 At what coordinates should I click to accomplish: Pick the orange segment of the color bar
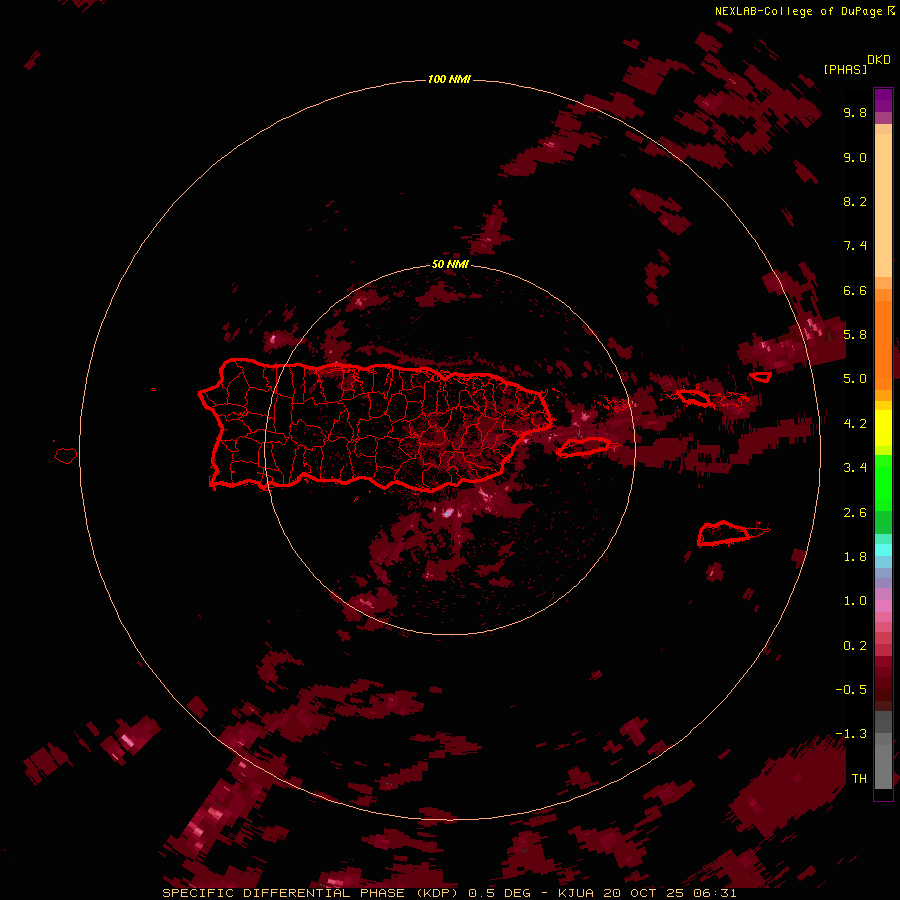[883, 344]
